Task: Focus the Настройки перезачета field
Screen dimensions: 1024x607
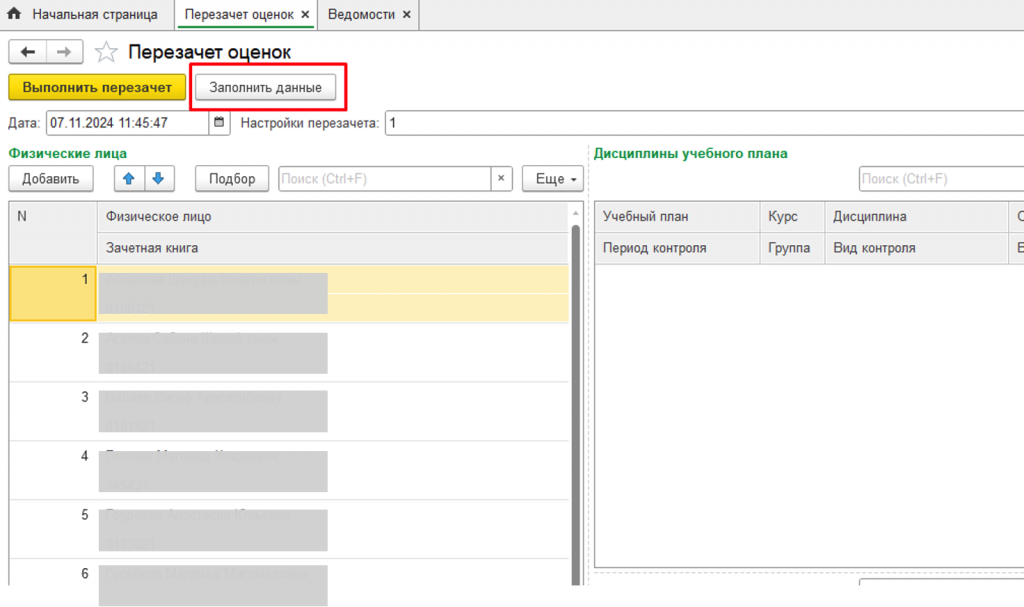Action: (x=700, y=123)
